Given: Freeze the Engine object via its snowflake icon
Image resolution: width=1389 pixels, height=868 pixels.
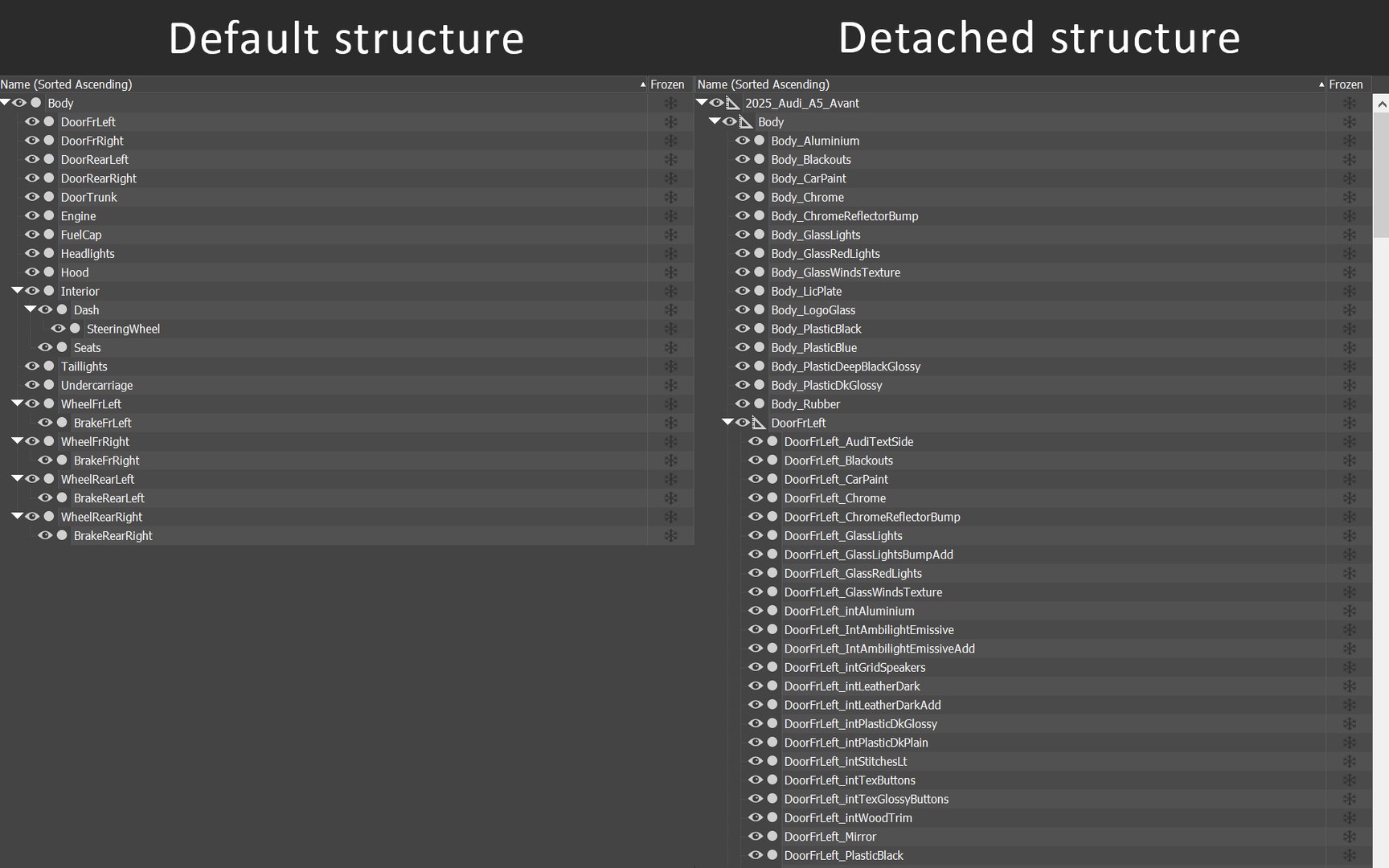Looking at the screenshot, I should point(670,216).
